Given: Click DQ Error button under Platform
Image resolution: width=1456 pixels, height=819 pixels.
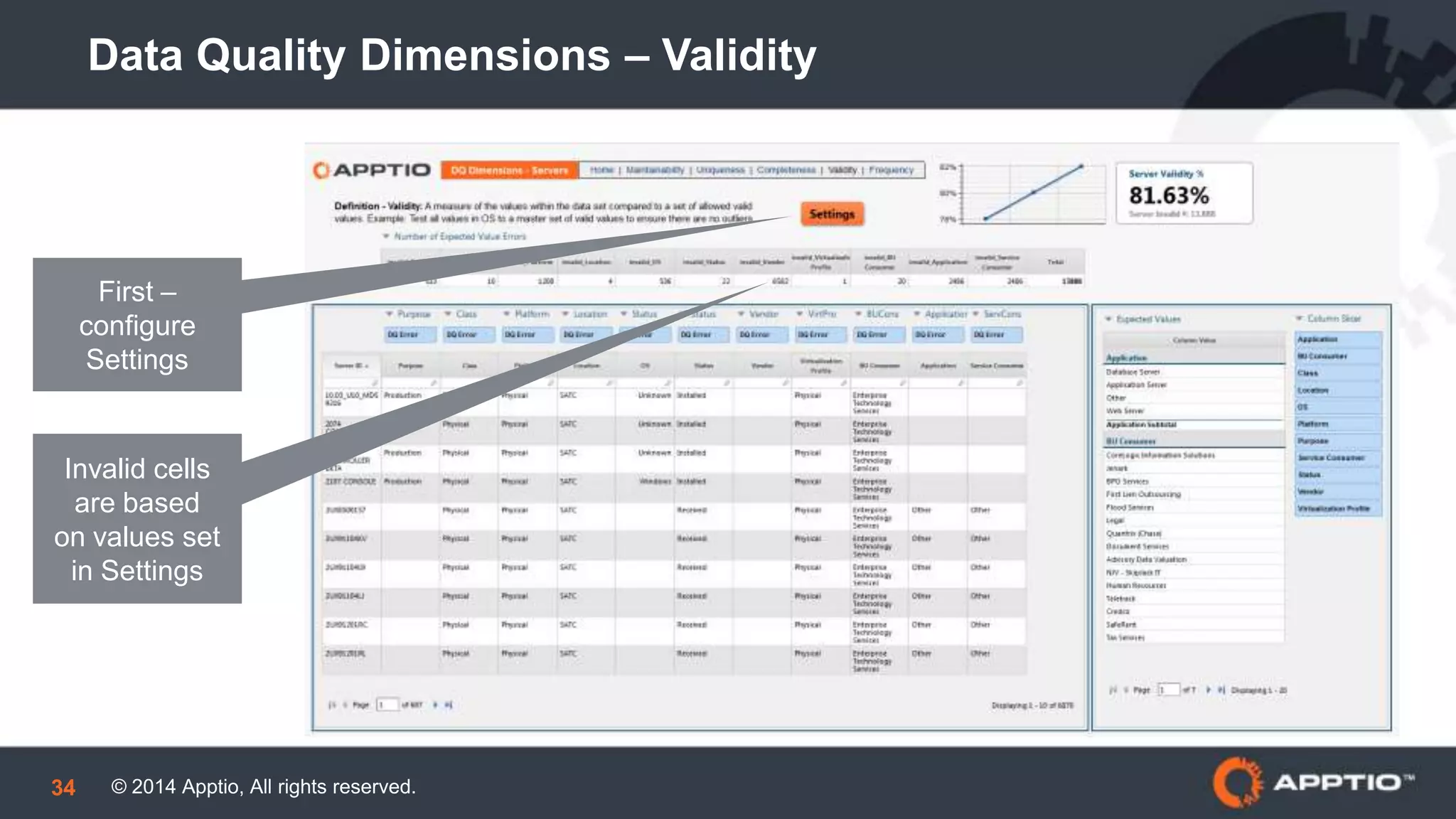Looking at the screenshot, I should (x=528, y=334).
